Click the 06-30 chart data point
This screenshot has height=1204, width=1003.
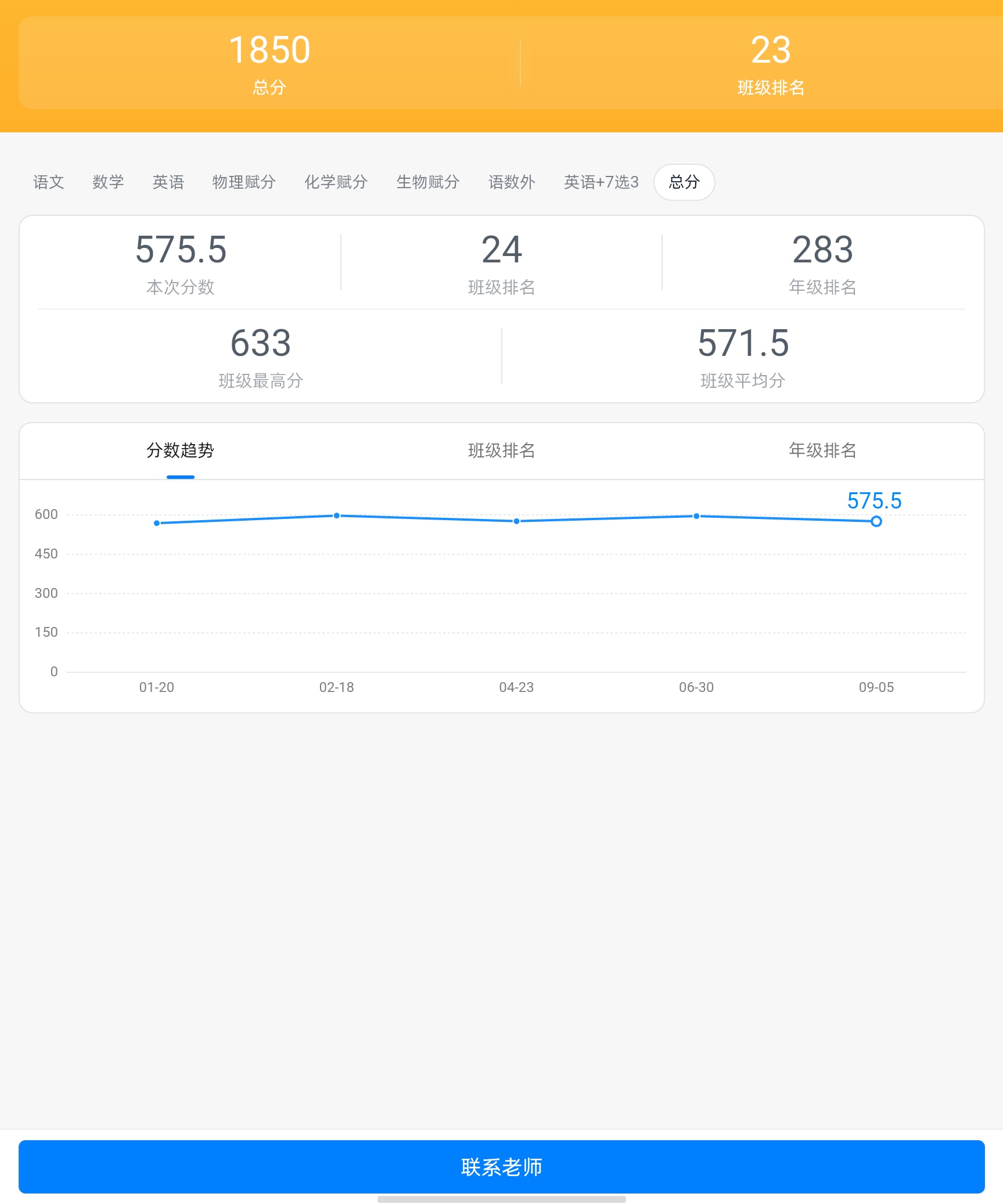click(696, 516)
